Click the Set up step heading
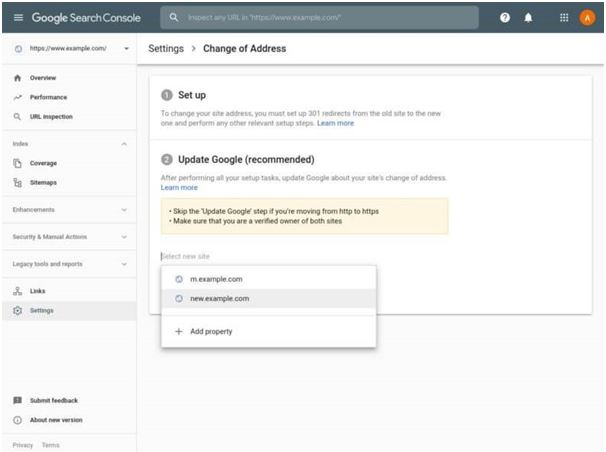 (192, 95)
